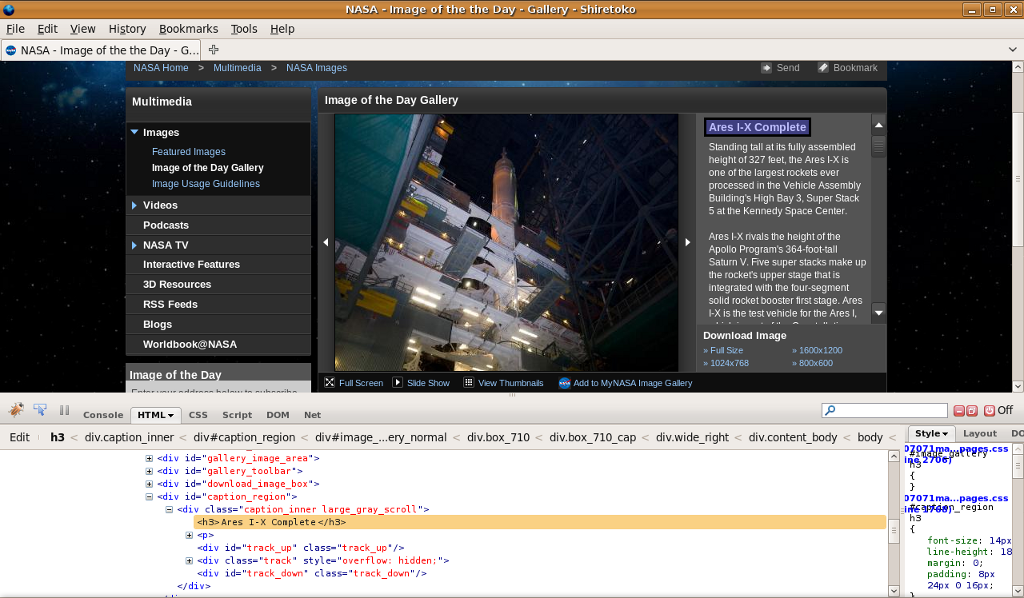Detach Firebug into a separate window

(x=972, y=411)
